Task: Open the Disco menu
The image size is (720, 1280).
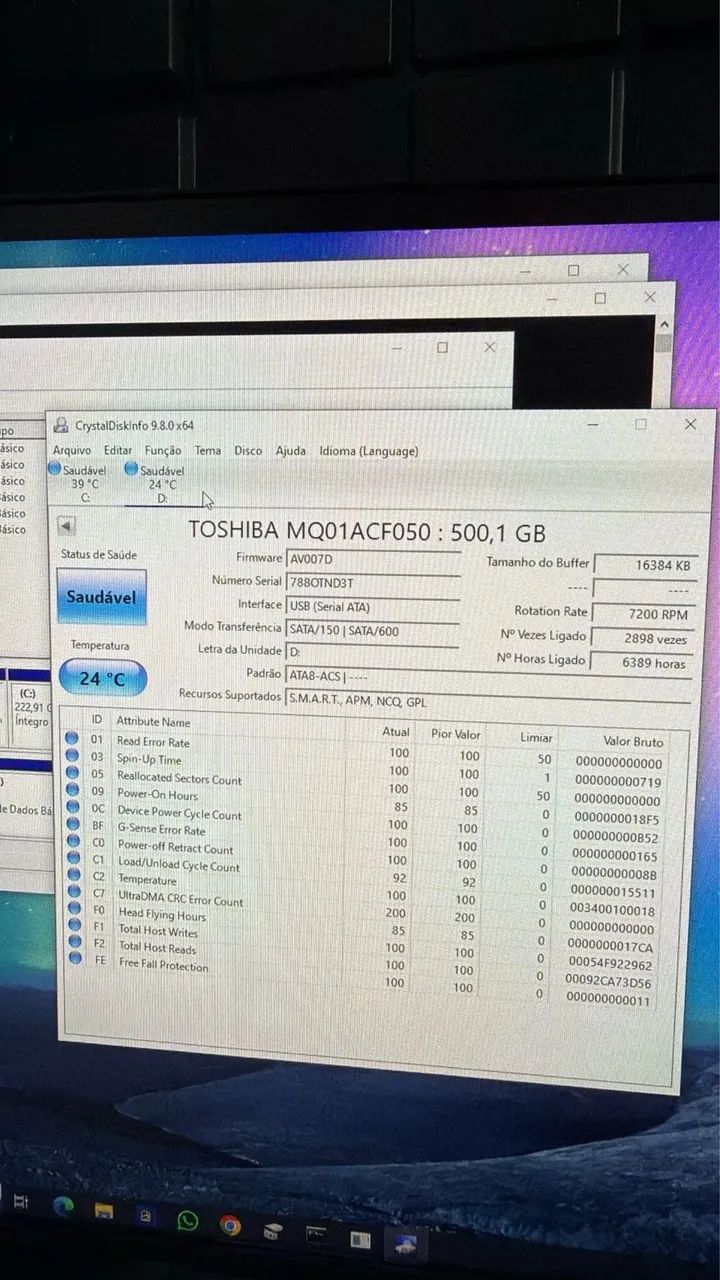Action: (x=248, y=451)
